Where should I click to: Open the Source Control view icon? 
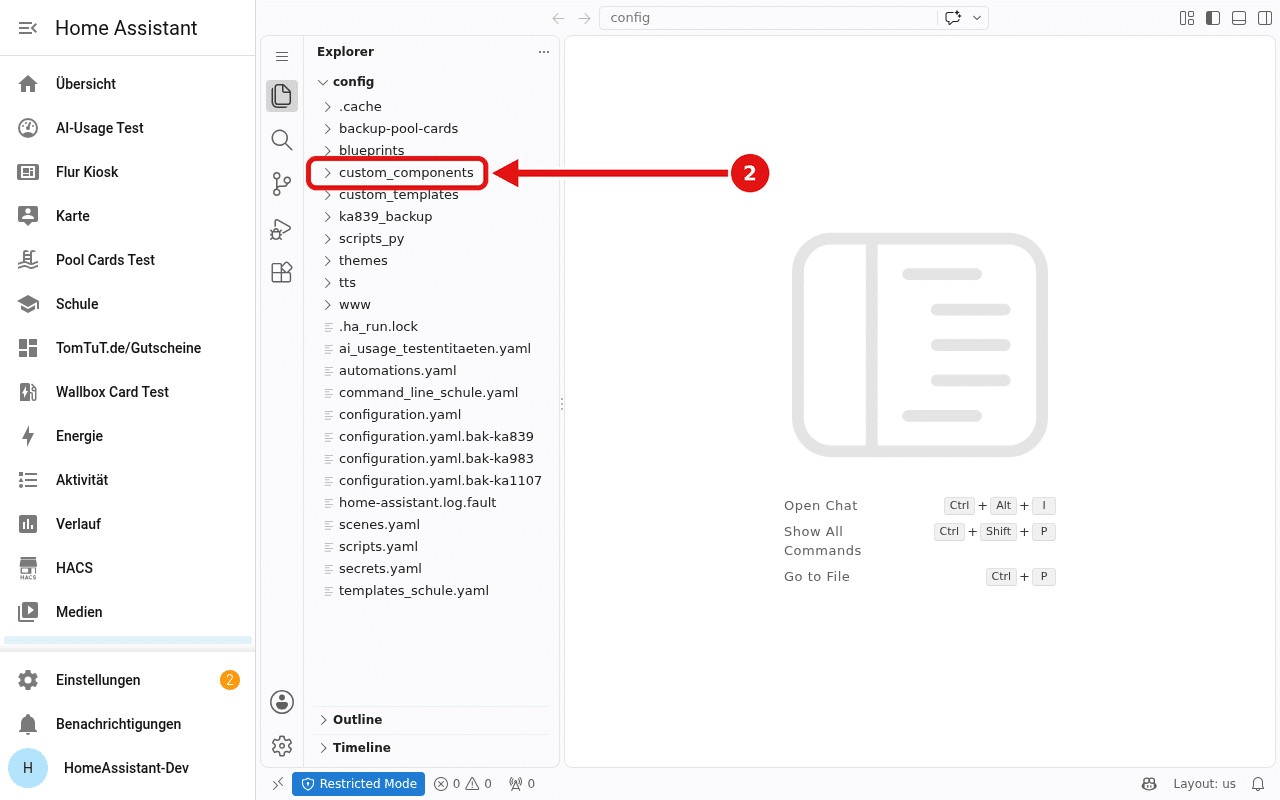click(282, 184)
